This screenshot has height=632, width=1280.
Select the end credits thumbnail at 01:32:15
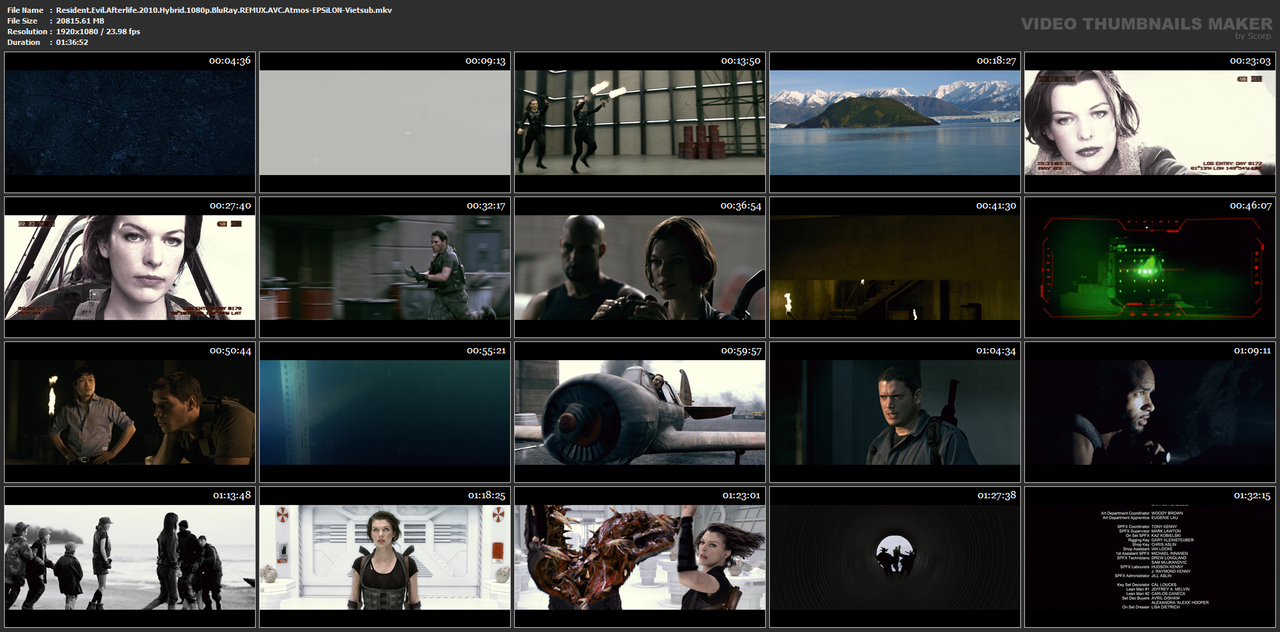click(1151, 557)
